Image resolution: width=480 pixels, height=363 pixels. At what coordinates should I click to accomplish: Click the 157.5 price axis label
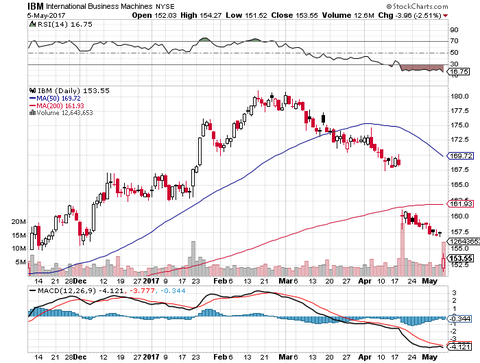tap(460, 232)
